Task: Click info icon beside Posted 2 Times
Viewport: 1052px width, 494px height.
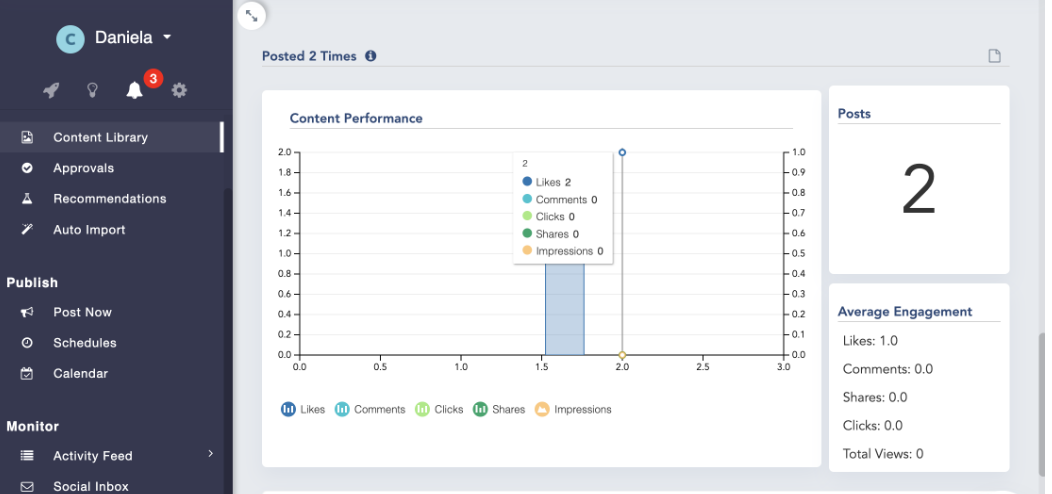Action: 371,56
